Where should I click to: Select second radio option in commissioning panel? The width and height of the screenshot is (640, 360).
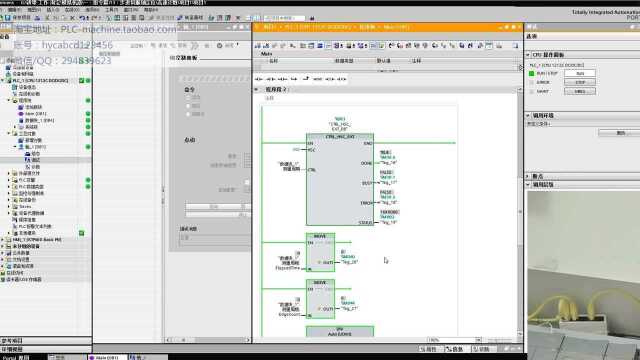pos(188,106)
